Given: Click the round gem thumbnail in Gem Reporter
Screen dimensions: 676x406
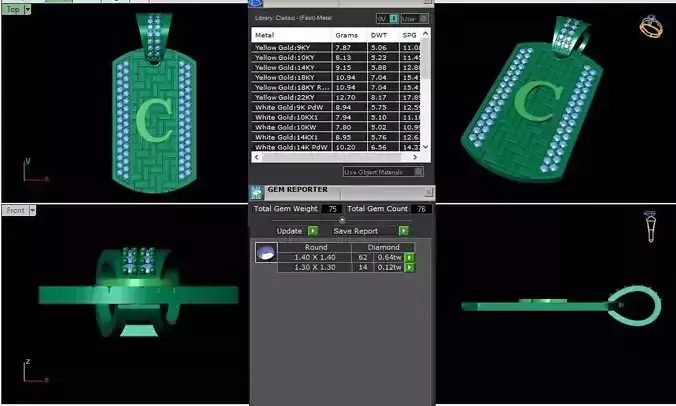Looking at the screenshot, I should pos(266,253).
